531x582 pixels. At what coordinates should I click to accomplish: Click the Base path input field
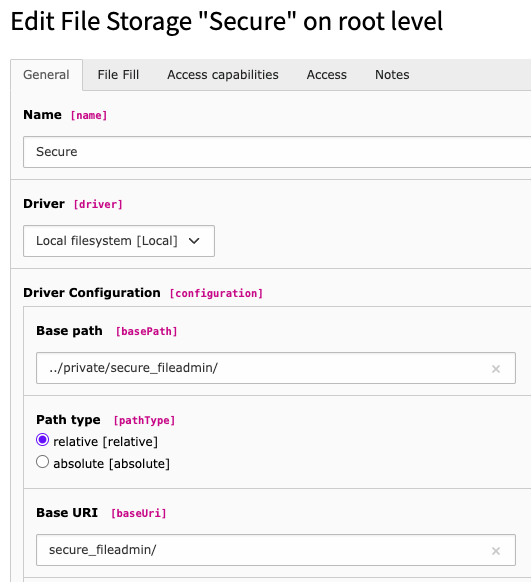pyautogui.click(x=276, y=368)
